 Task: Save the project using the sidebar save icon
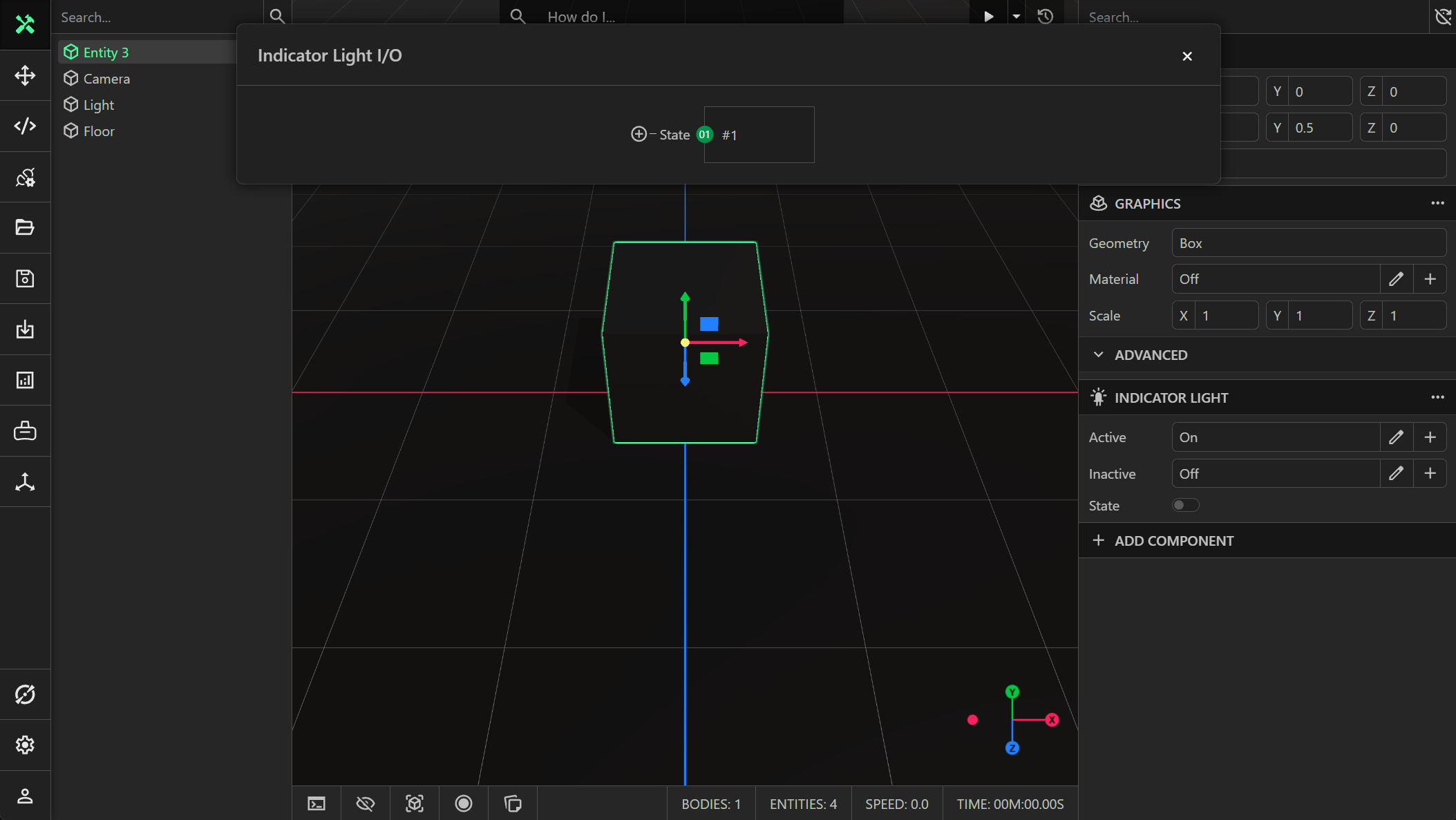pyautogui.click(x=25, y=278)
